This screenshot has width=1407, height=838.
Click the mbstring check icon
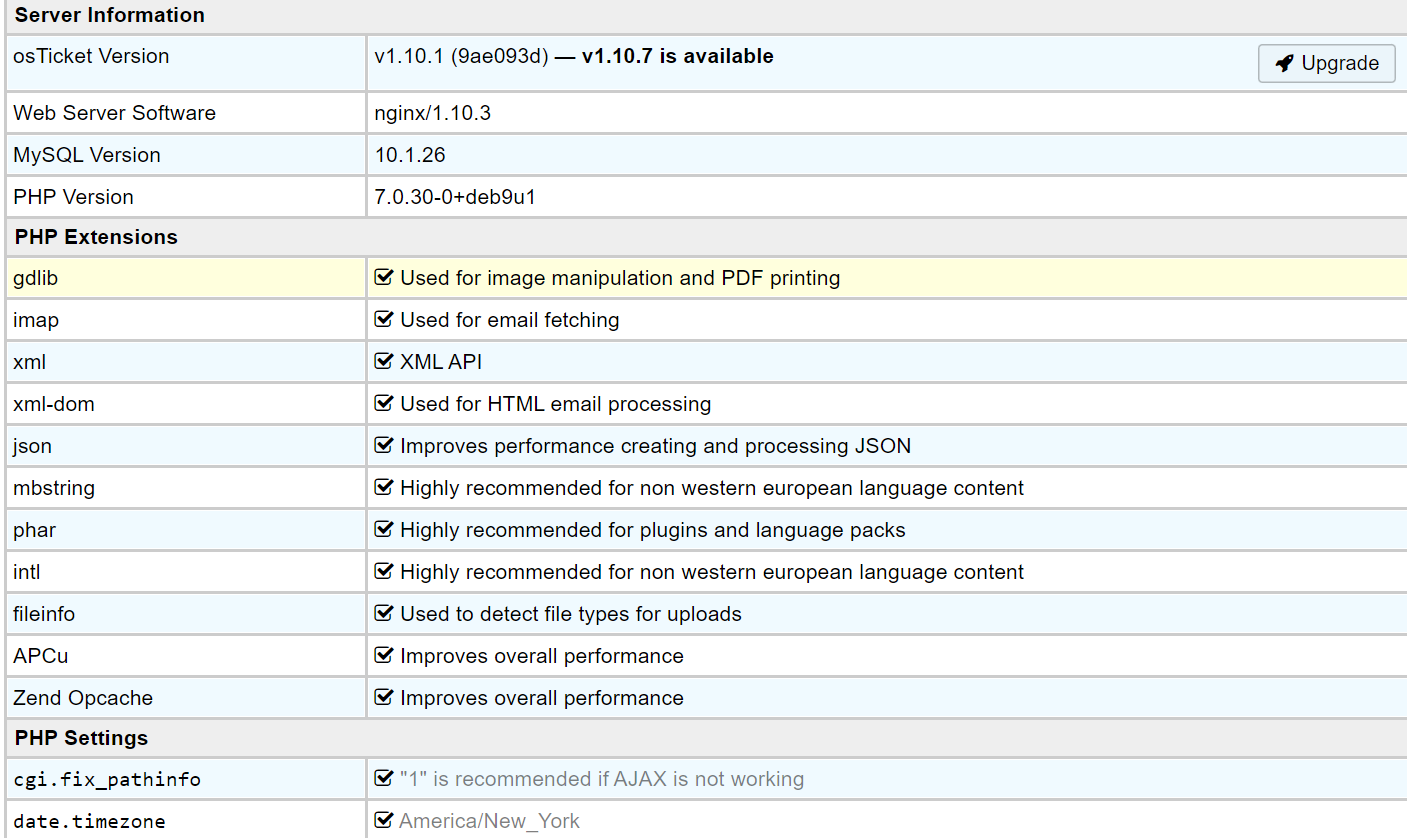tap(383, 487)
